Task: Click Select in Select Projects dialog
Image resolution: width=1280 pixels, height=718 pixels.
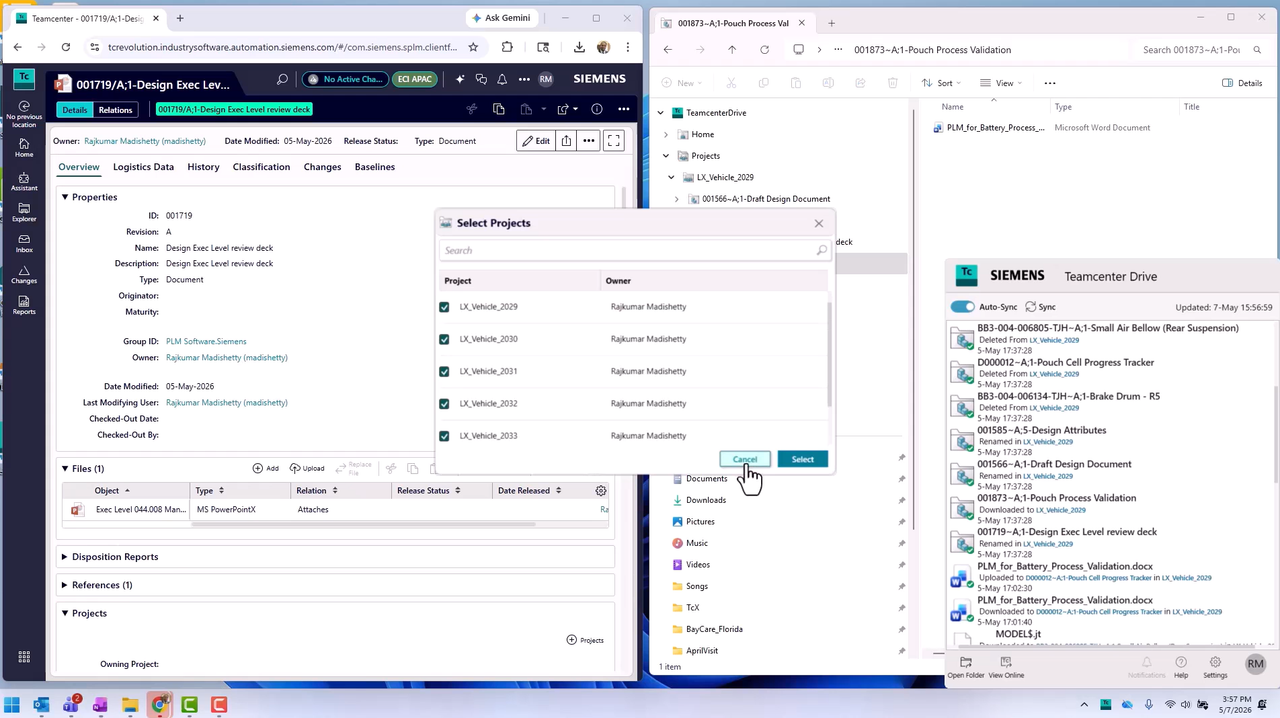Action: click(x=802, y=459)
